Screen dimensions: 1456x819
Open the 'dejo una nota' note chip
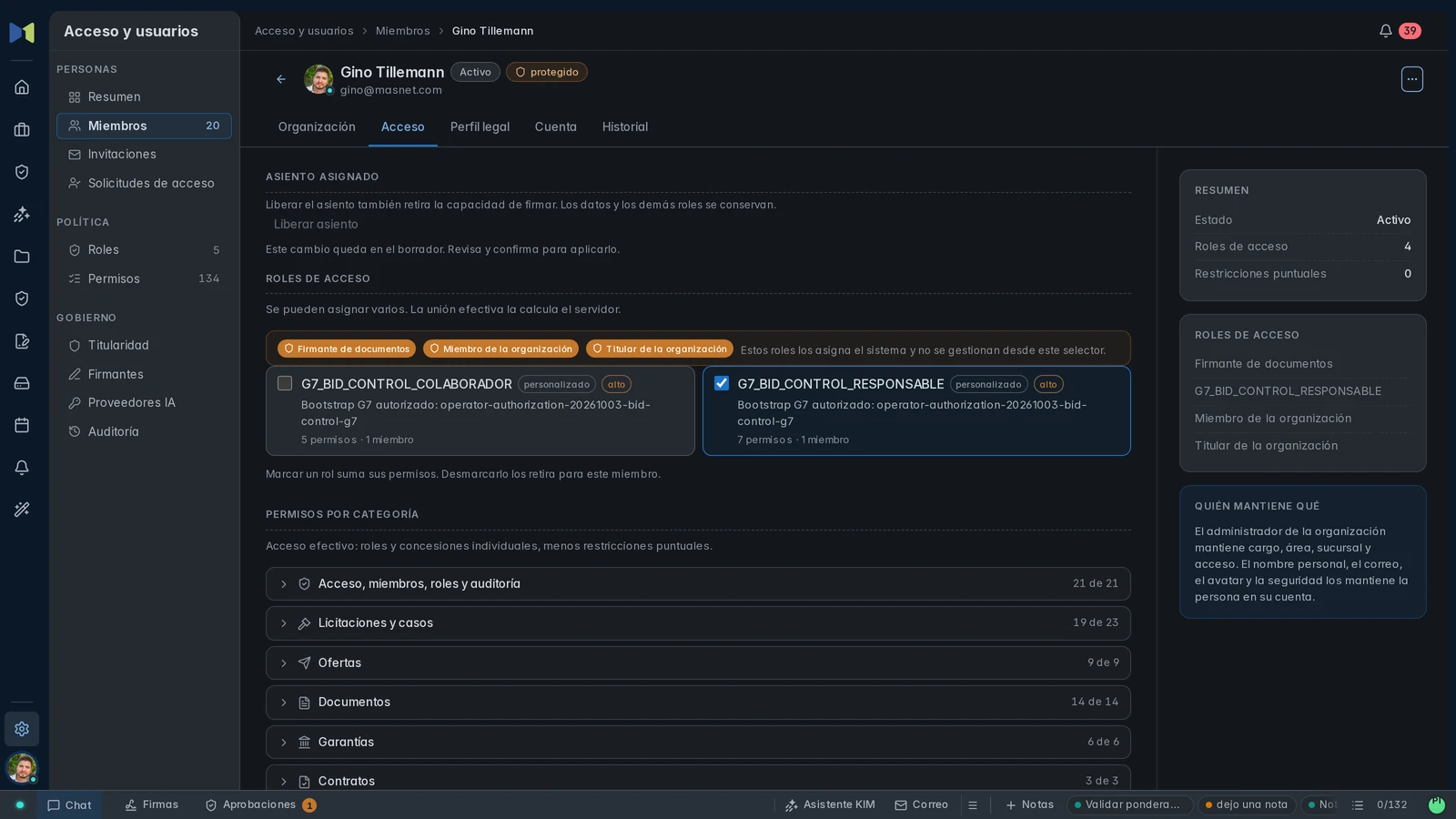[x=1246, y=805]
